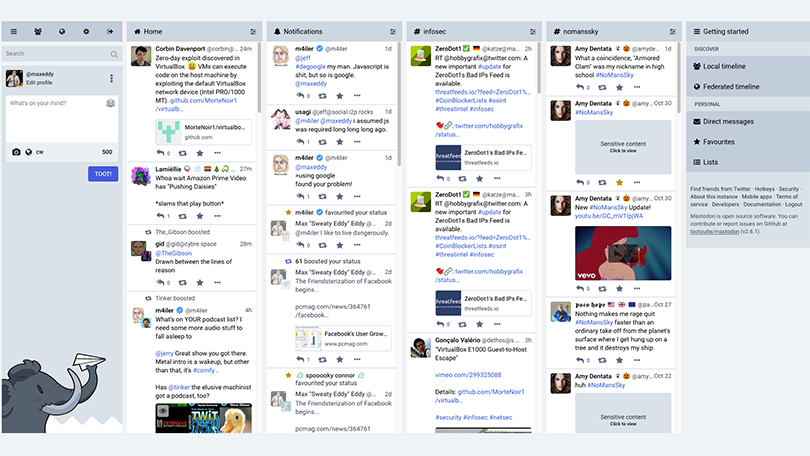Image resolution: width=810 pixels, height=456 pixels.
Task: Open Facebook's User Growth pcmag card
Action: 343,338
